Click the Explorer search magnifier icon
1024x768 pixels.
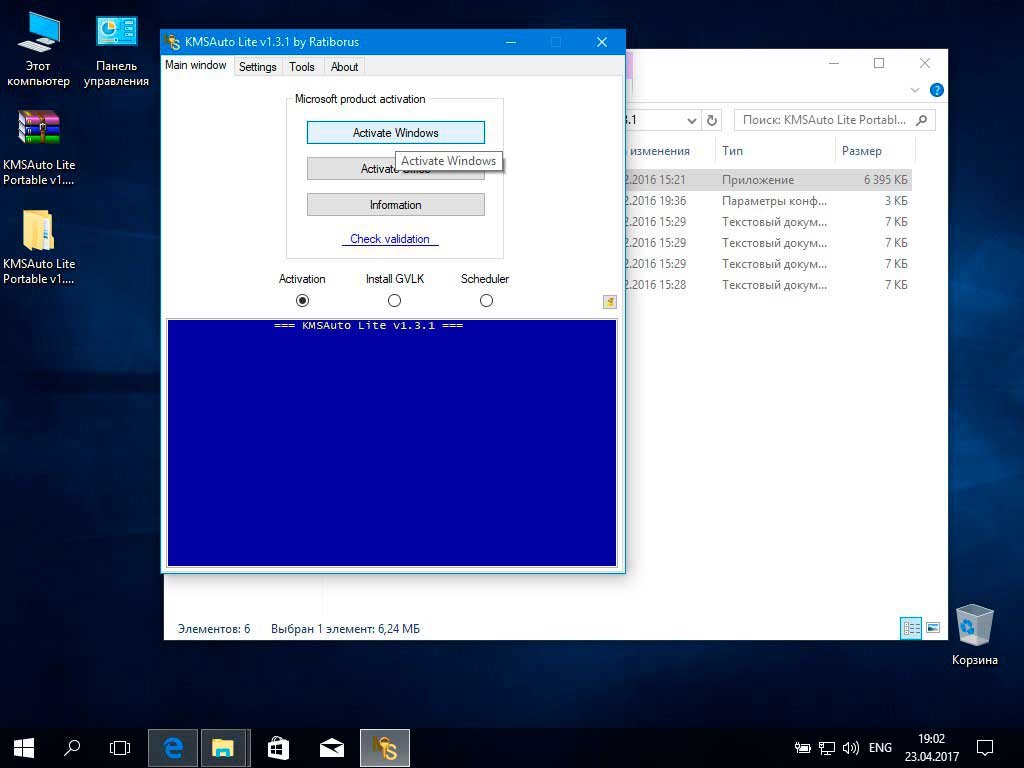pos(922,120)
